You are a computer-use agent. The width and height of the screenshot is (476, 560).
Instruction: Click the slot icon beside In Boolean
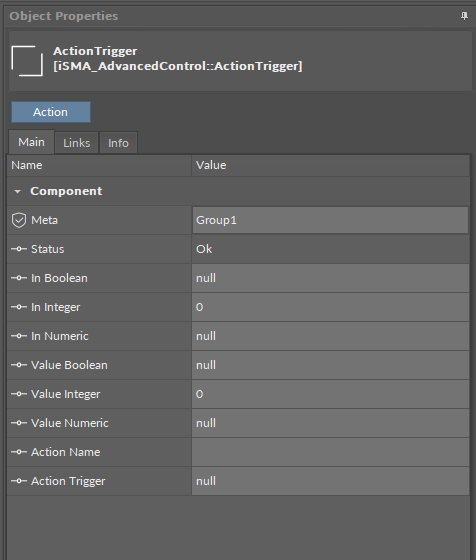point(19,278)
